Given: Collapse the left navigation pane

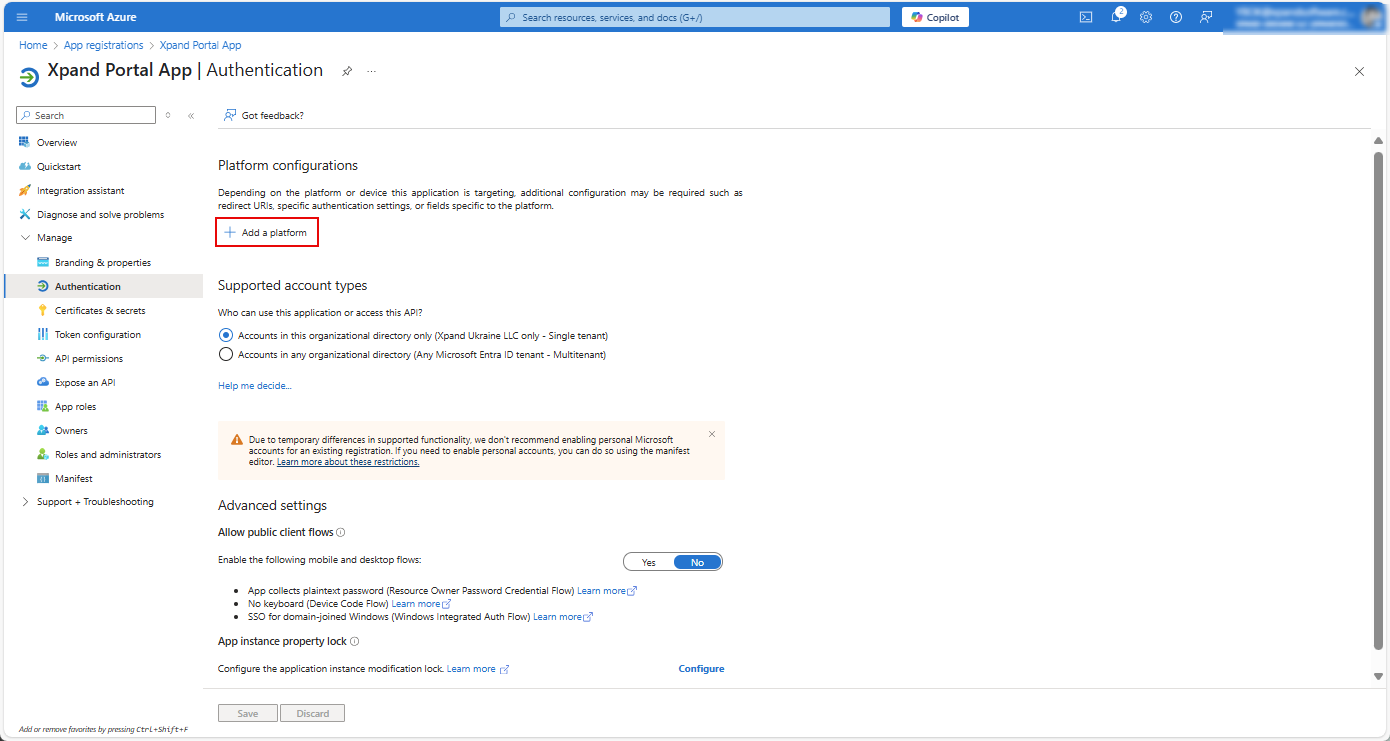Looking at the screenshot, I should coord(191,116).
